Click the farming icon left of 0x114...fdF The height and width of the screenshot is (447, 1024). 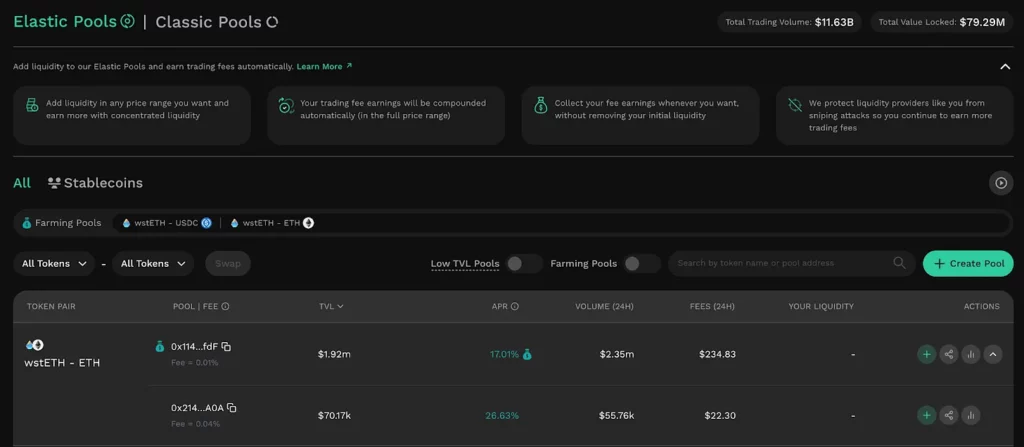(159, 346)
